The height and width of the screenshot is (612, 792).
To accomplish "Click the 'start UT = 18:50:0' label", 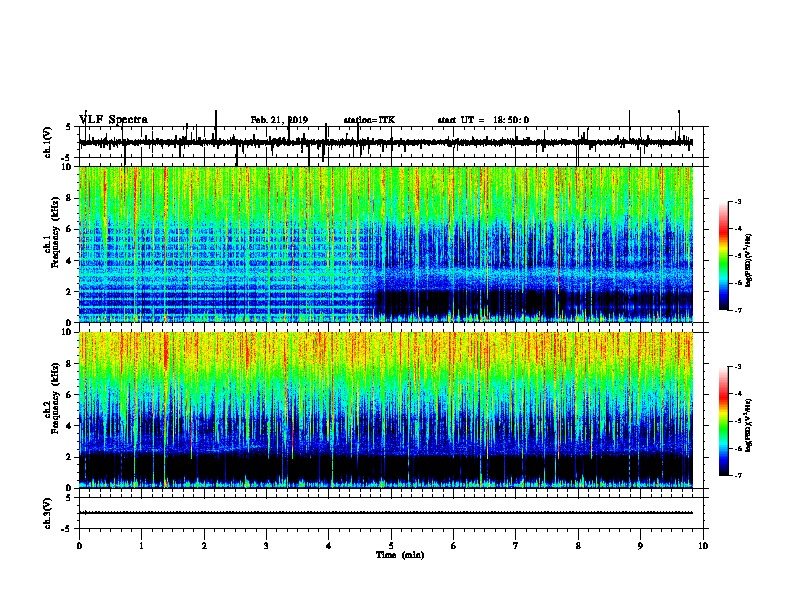I will pos(483,120).
